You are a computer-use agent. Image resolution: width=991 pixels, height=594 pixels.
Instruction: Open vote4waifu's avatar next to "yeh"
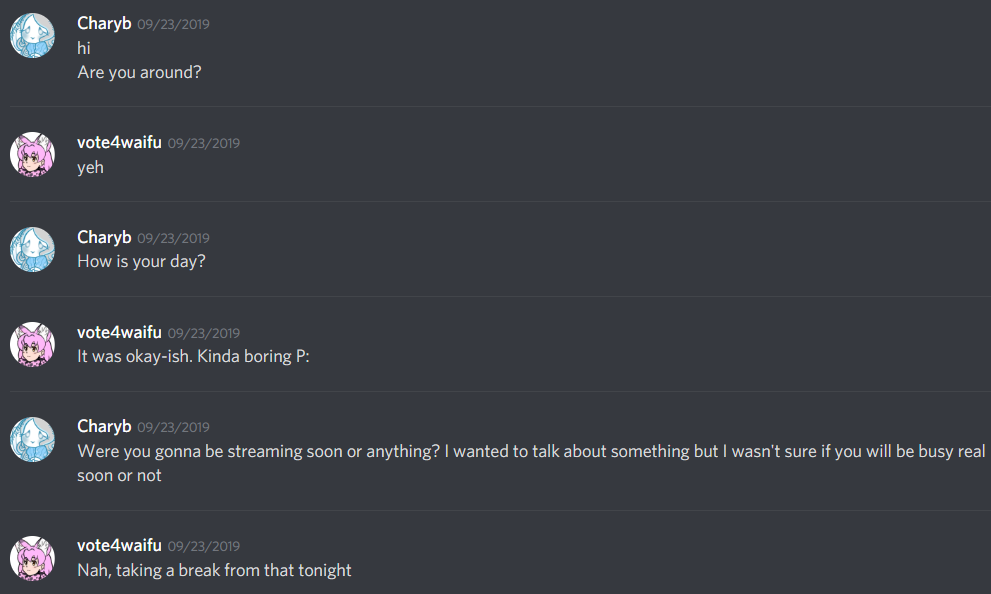coord(32,155)
